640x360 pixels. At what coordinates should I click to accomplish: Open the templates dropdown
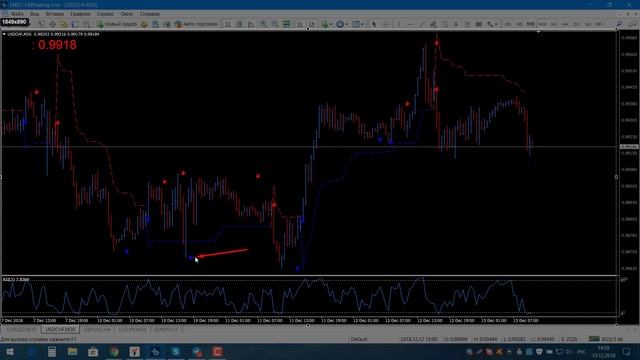coord(358,24)
